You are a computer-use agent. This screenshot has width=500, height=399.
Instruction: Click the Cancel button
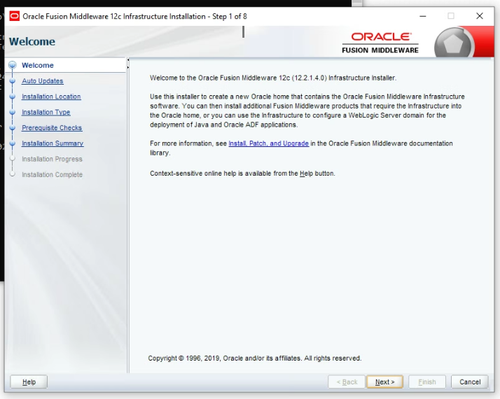click(470, 382)
